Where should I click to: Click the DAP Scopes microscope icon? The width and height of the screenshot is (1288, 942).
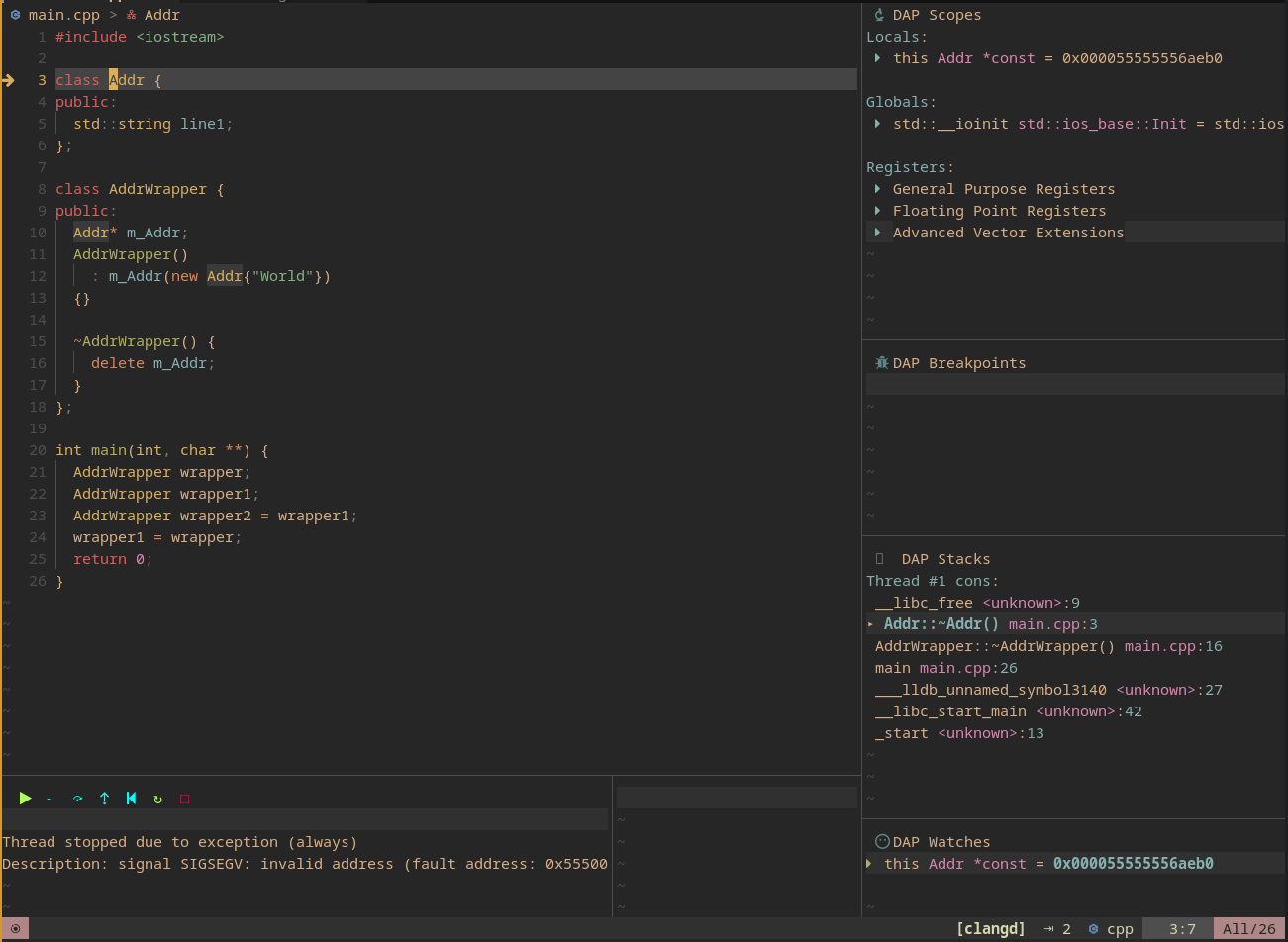(x=879, y=15)
